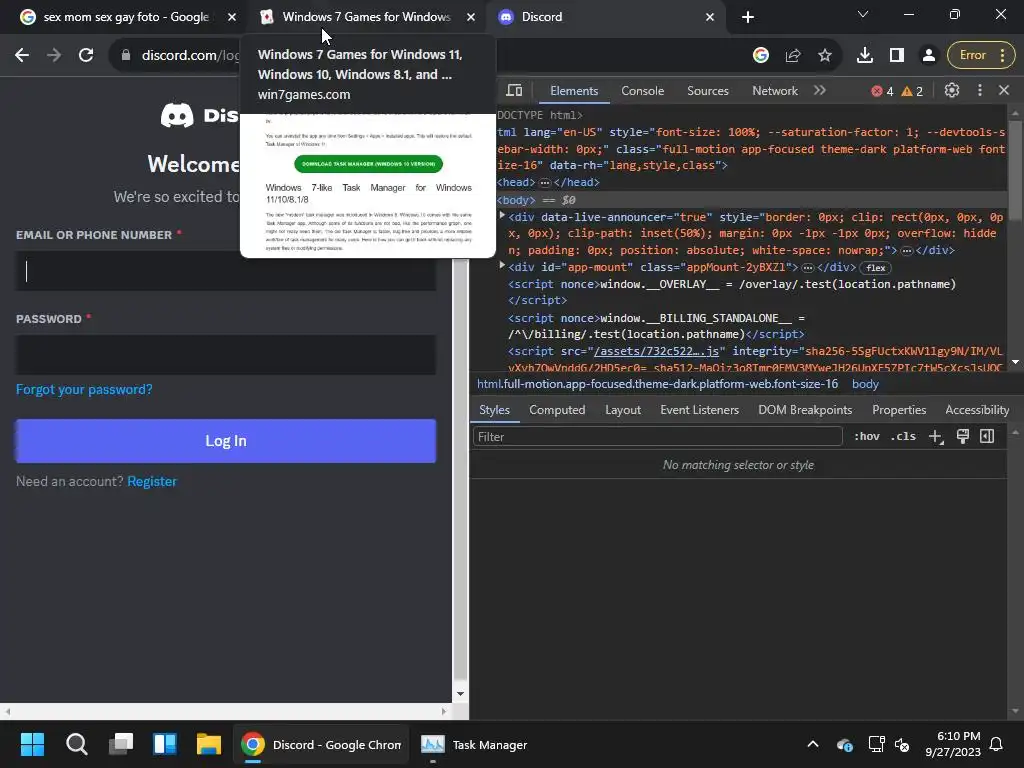Close the Windows 7 Games tab

471,17
